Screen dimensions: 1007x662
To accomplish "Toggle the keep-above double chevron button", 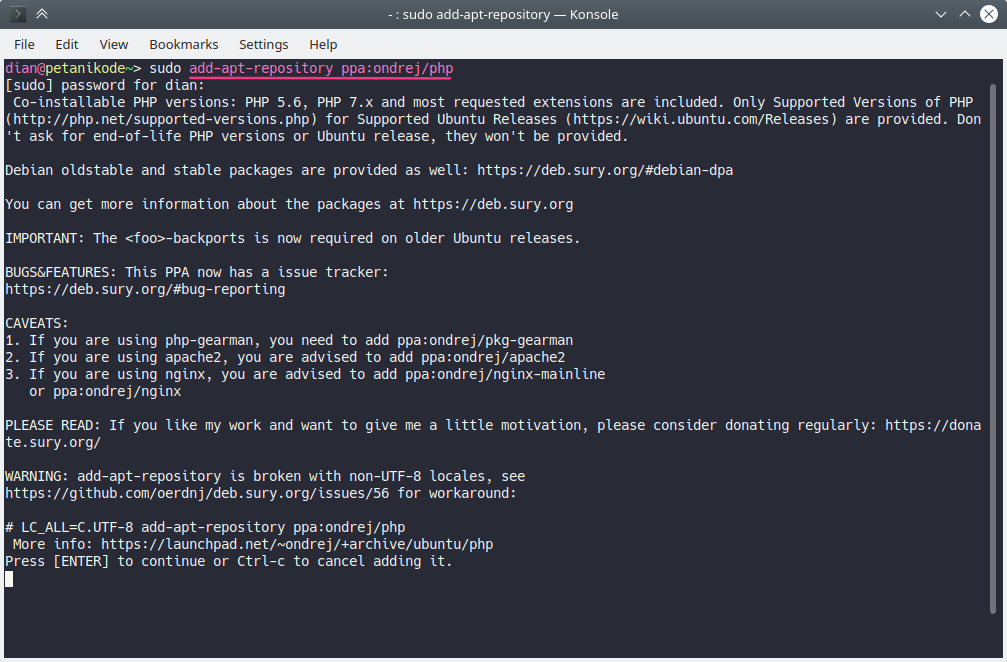I will click(x=42, y=14).
